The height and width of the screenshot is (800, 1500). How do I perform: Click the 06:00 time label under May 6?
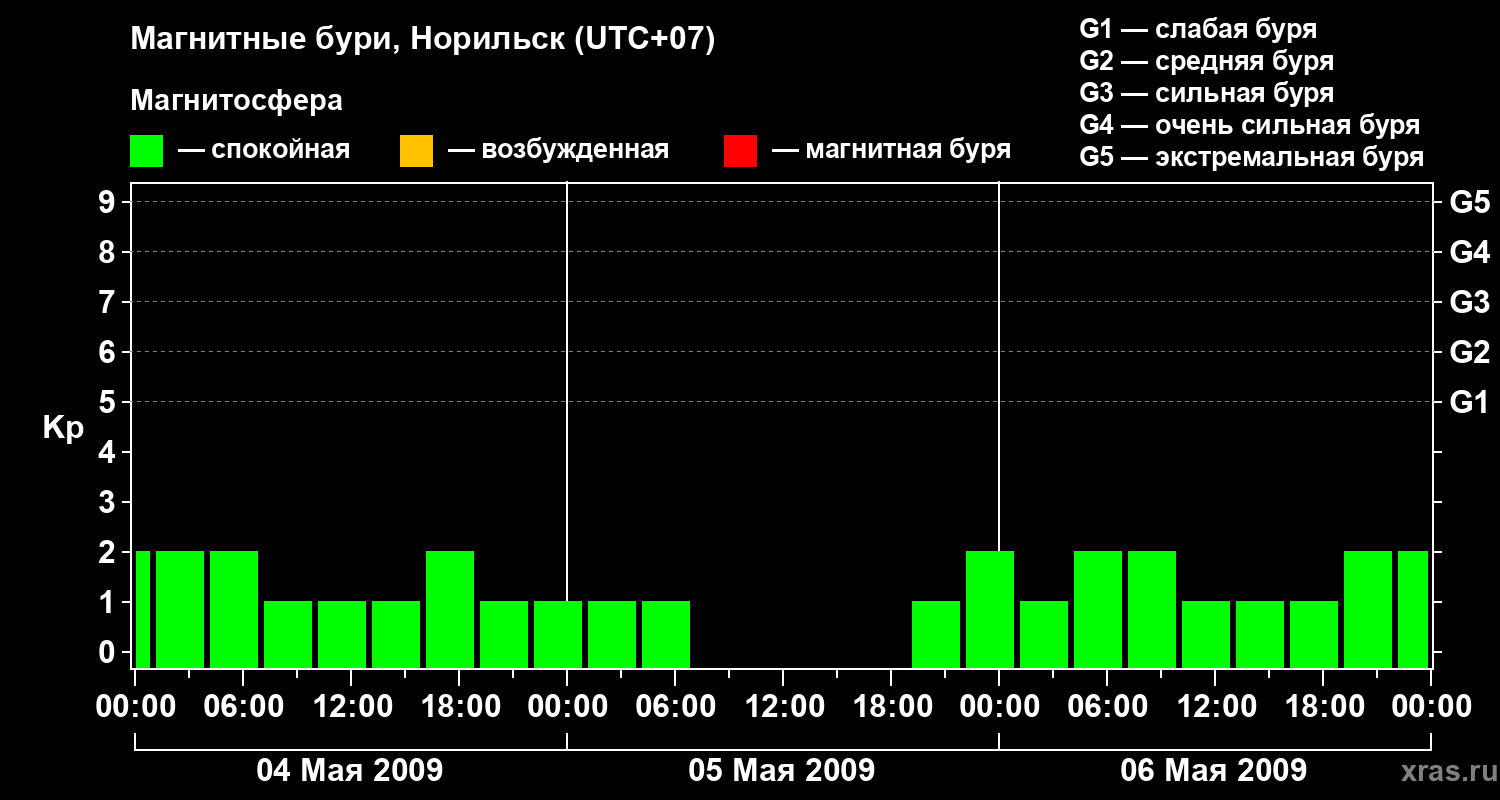pos(1106,707)
